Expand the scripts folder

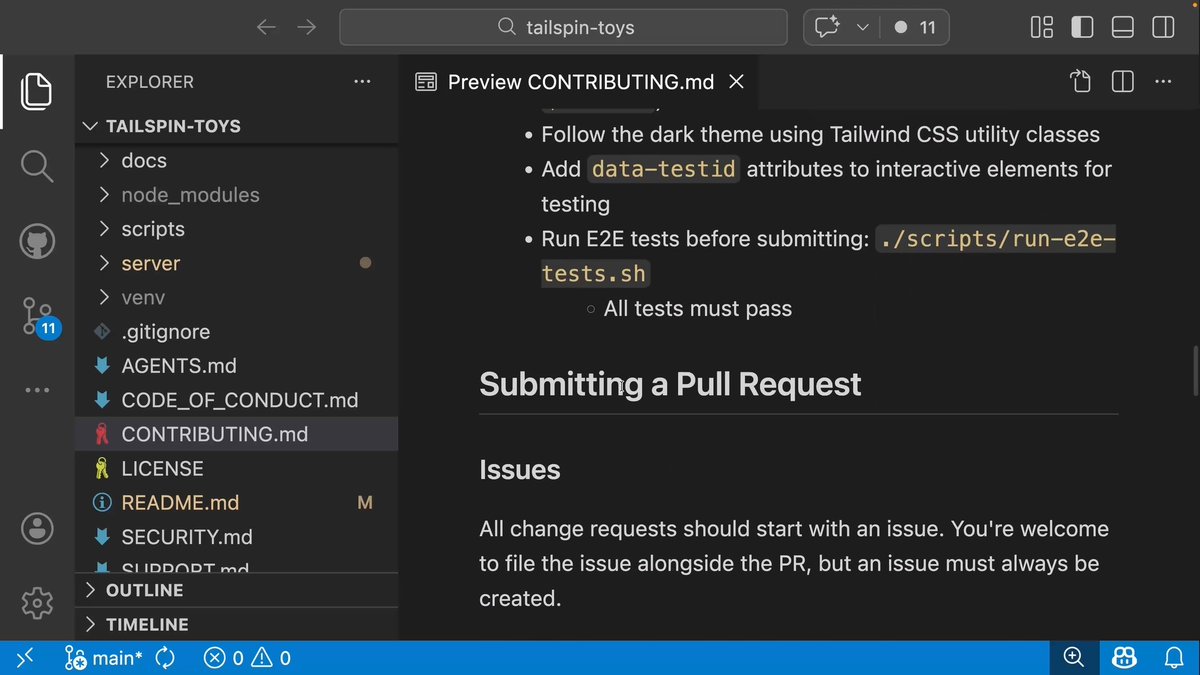[x=236, y=229]
